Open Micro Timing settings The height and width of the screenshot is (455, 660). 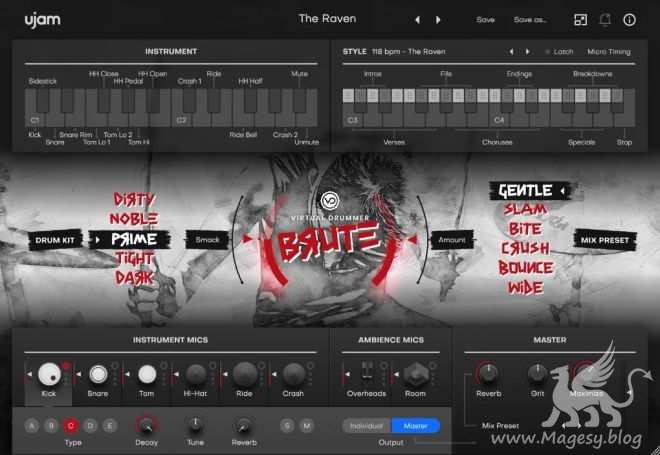coord(609,52)
